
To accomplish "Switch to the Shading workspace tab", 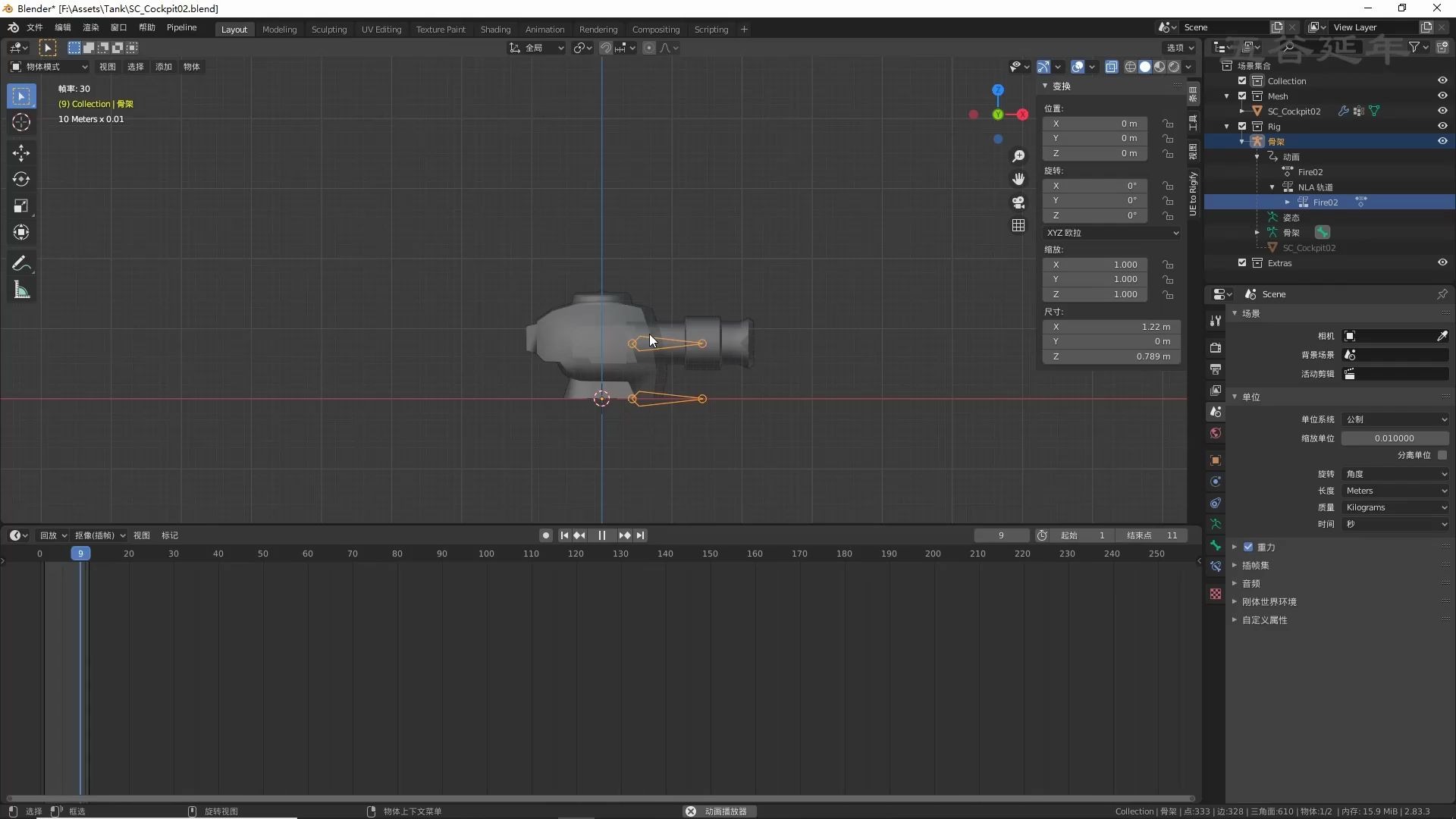I will point(494,29).
